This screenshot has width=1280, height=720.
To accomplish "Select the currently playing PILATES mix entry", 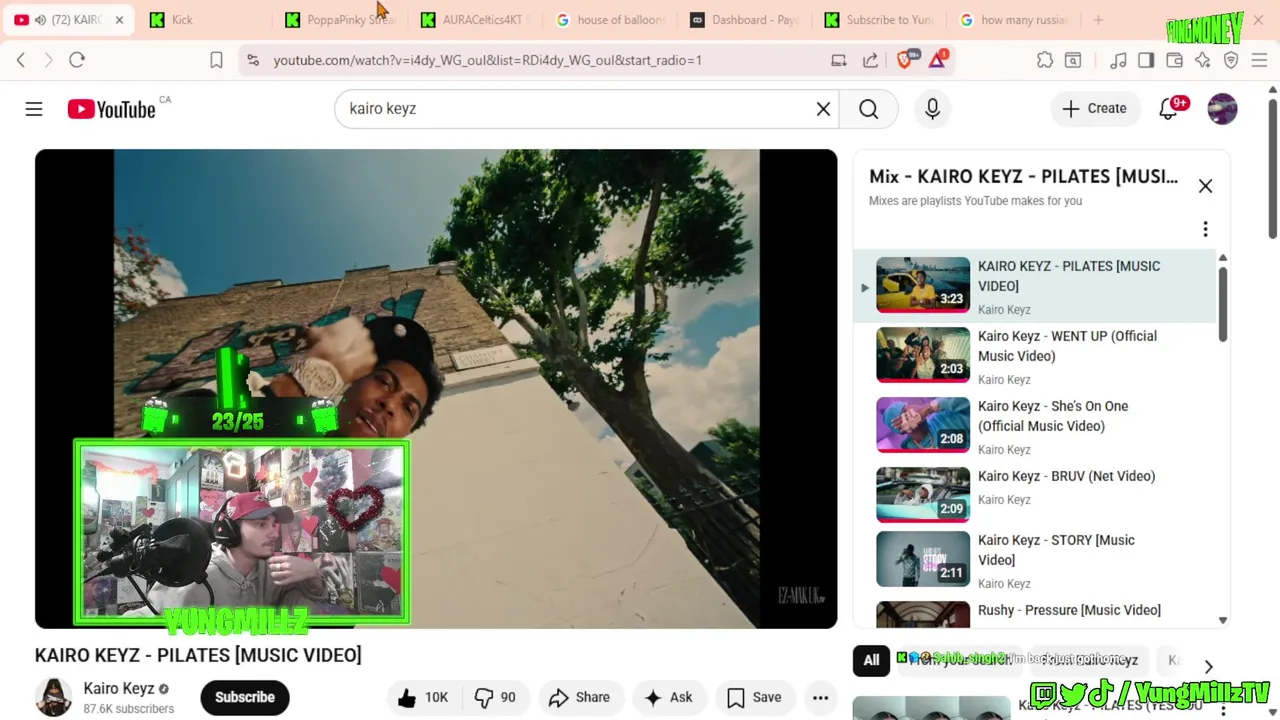I will (x=1035, y=286).
